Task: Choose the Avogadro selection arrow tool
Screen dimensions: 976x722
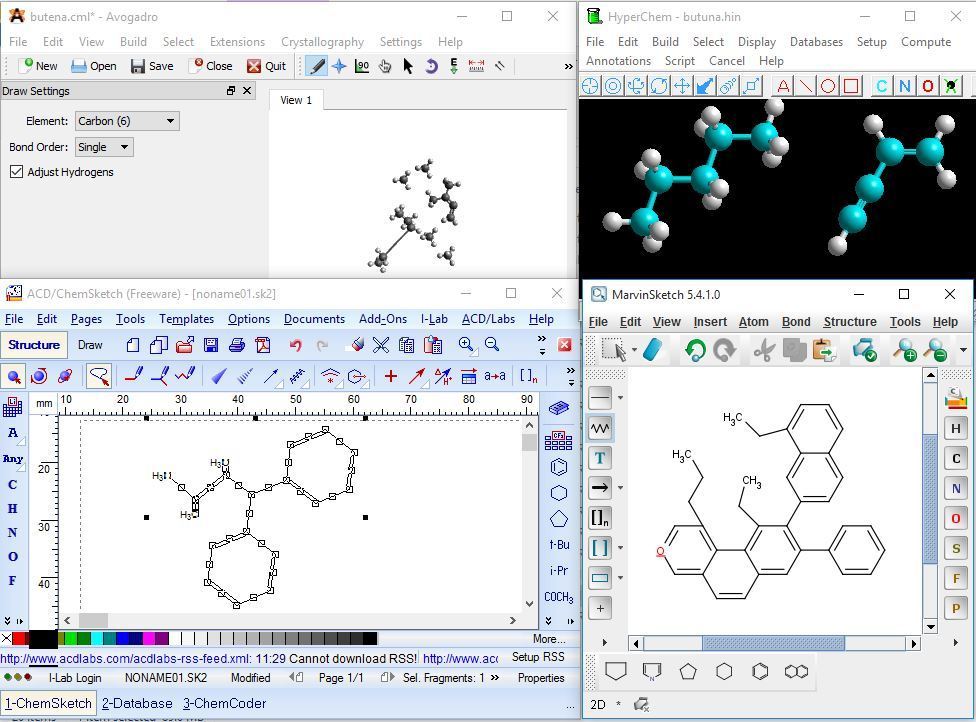Action: [408, 66]
